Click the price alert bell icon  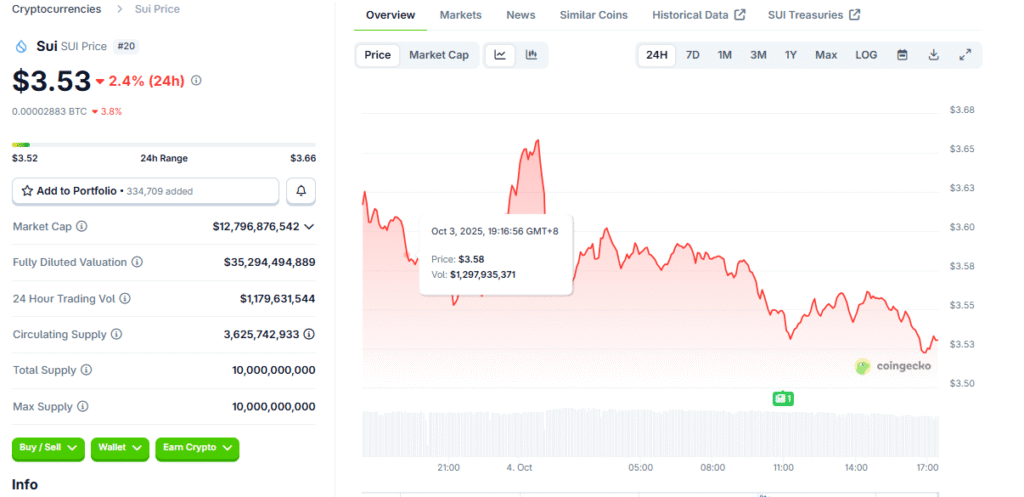point(301,190)
